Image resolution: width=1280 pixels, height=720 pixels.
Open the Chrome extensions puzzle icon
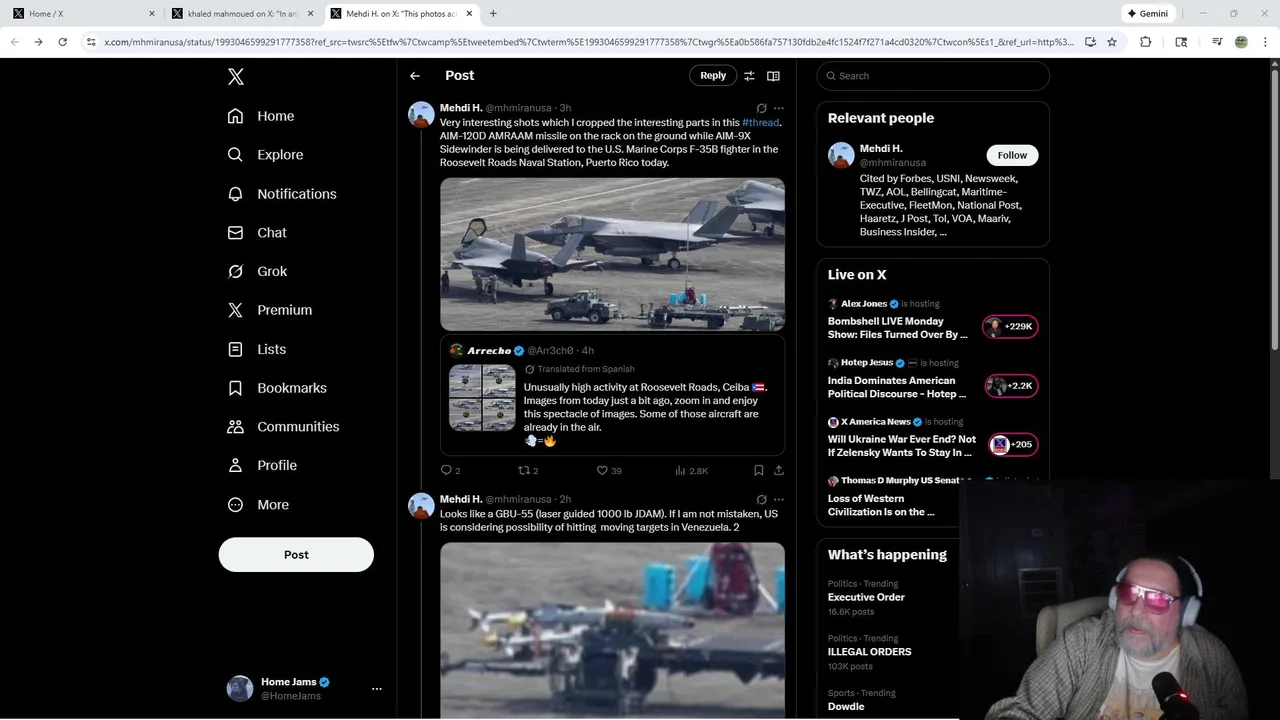coord(1146,42)
